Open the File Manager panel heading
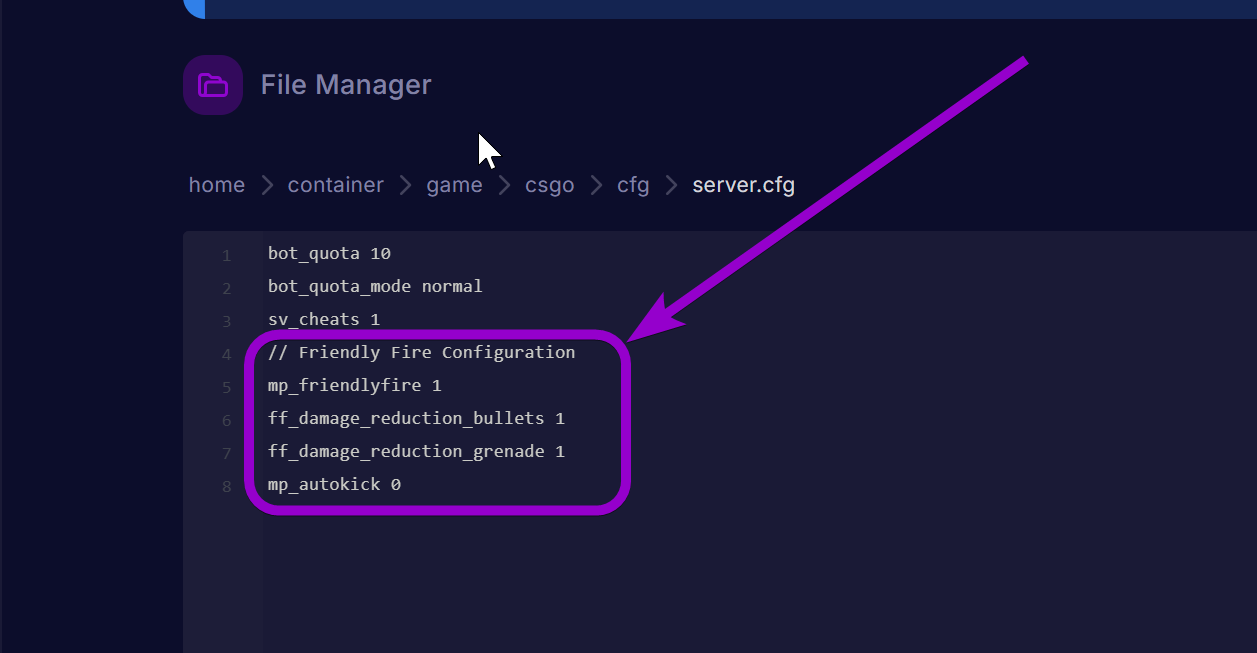This screenshot has height=653, width=1257. (346, 84)
